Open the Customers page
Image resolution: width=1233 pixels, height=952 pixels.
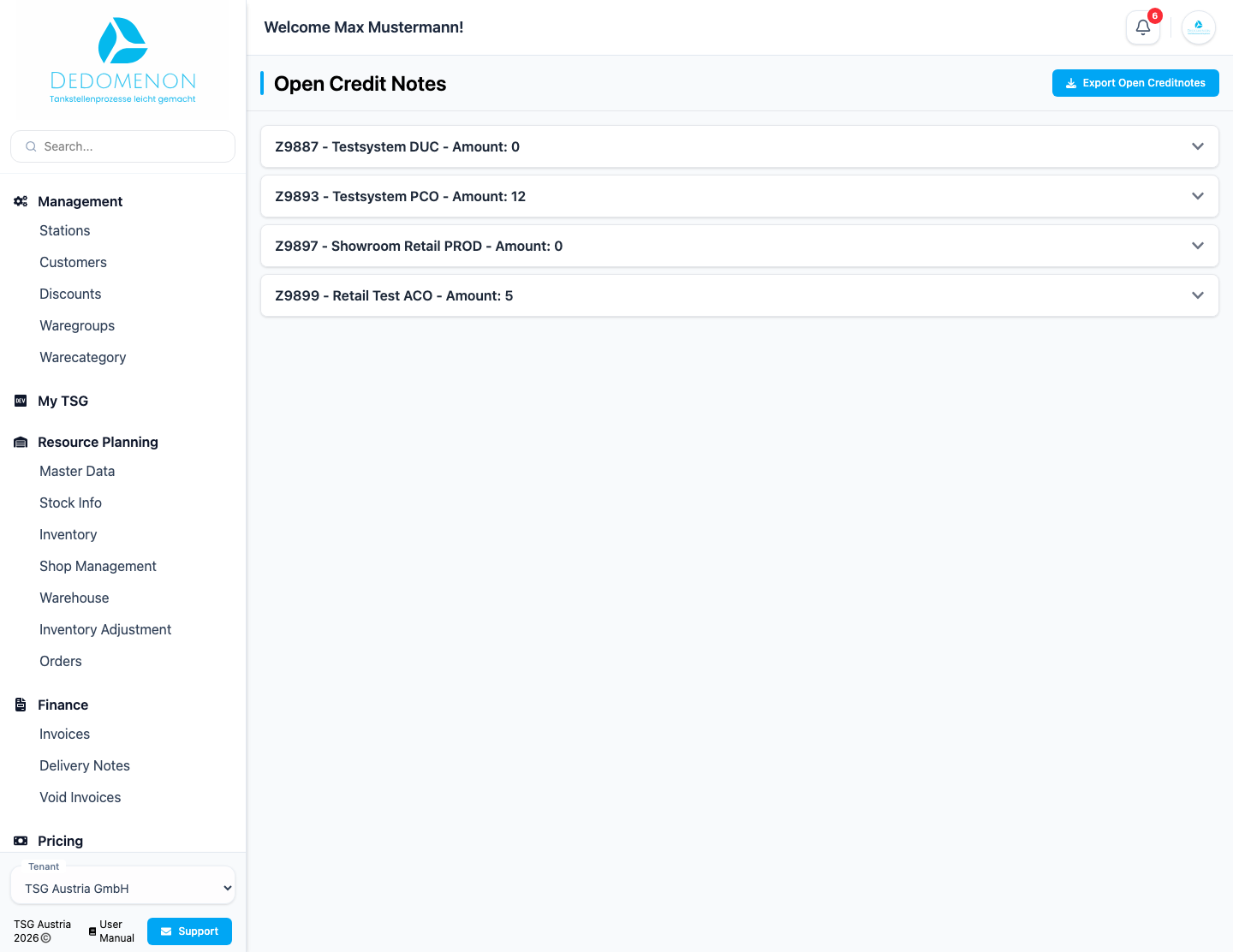click(74, 262)
